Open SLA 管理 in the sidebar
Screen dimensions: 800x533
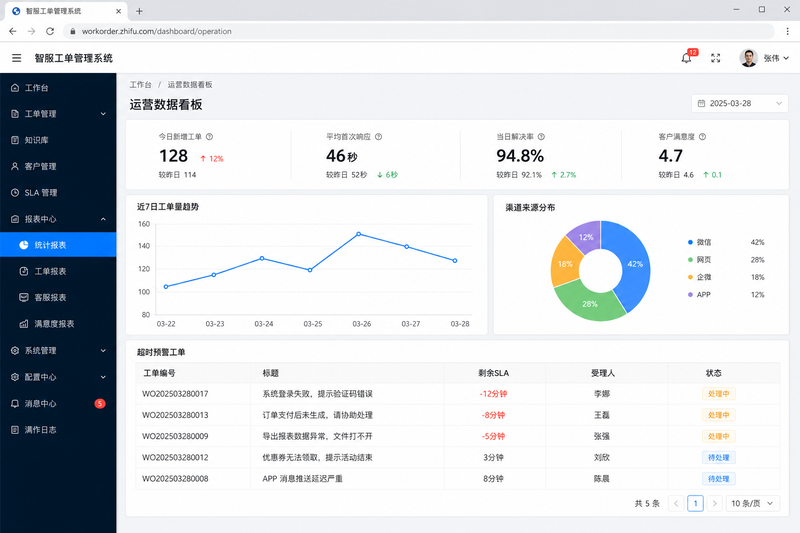click(x=58, y=193)
